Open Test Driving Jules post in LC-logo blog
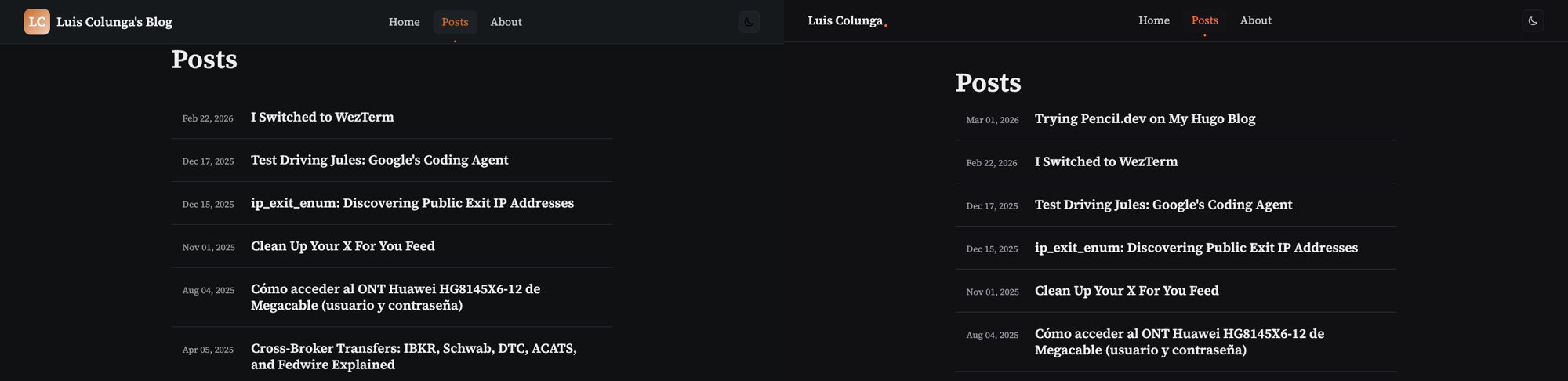1568x381 pixels. 379,161
